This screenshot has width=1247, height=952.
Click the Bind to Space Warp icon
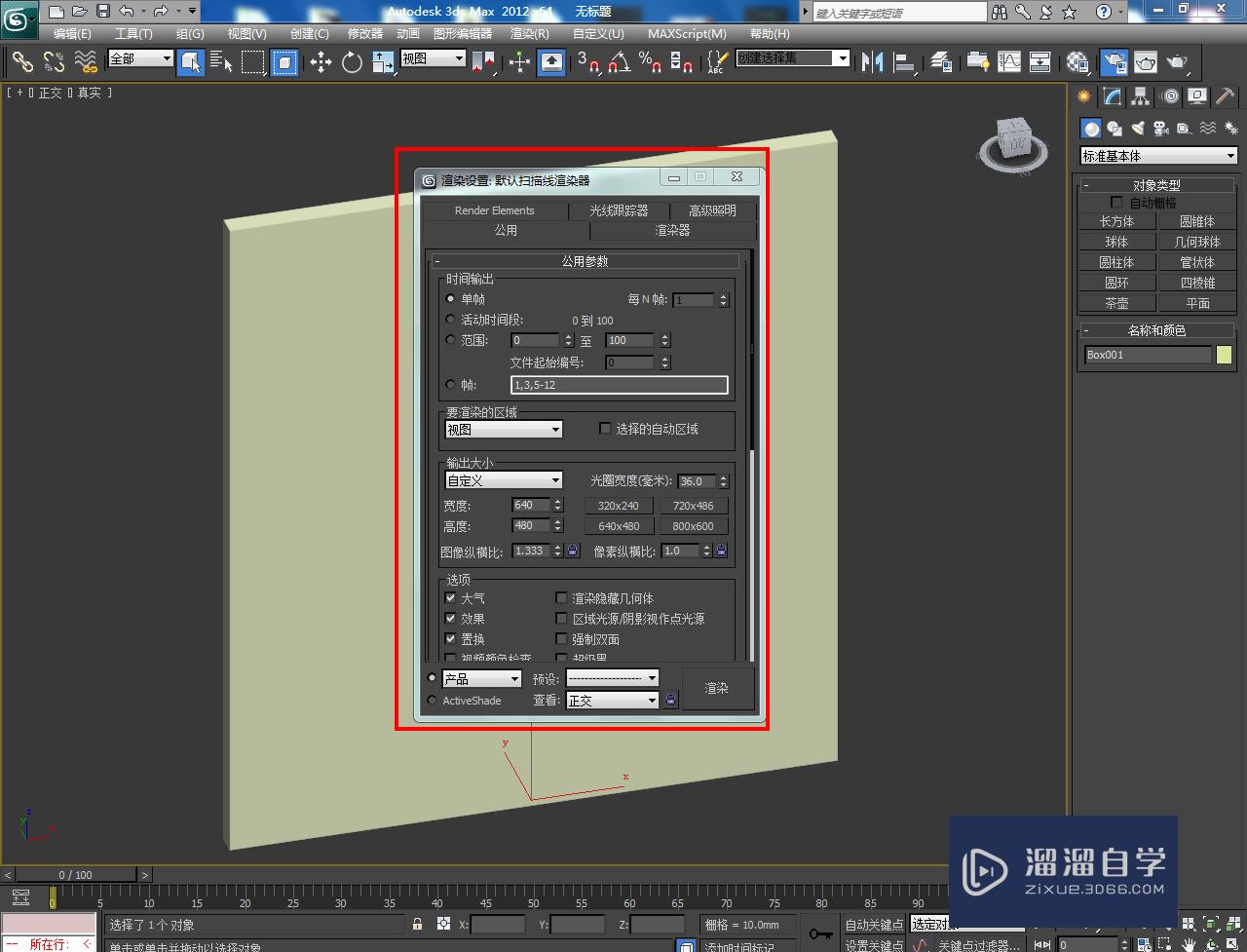click(87, 61)
